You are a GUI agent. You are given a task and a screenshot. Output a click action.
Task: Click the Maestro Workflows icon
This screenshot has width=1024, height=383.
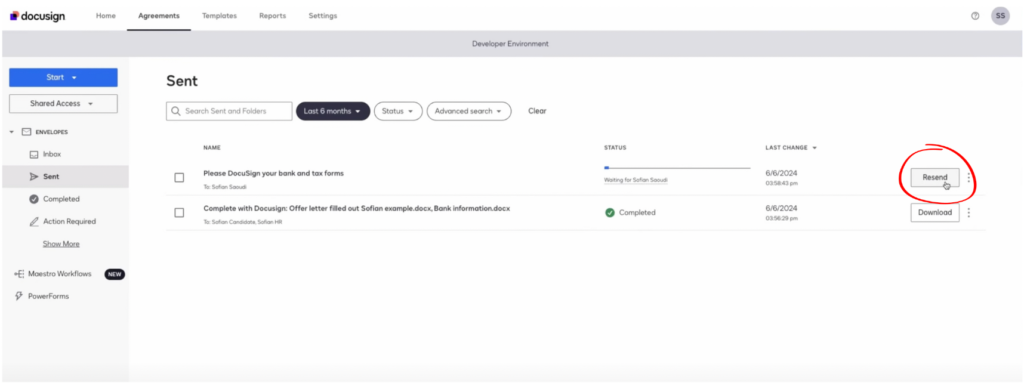[x=19, y=275]
